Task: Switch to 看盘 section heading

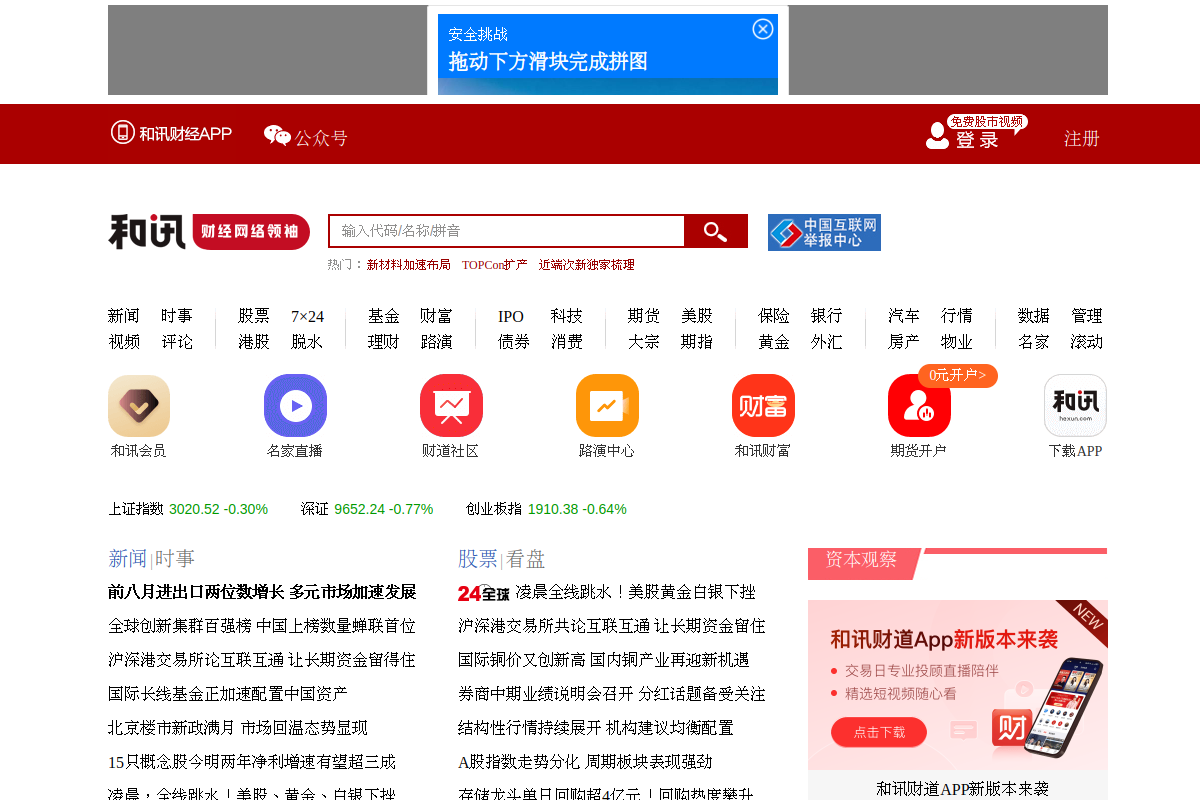Action: [526, 559]
